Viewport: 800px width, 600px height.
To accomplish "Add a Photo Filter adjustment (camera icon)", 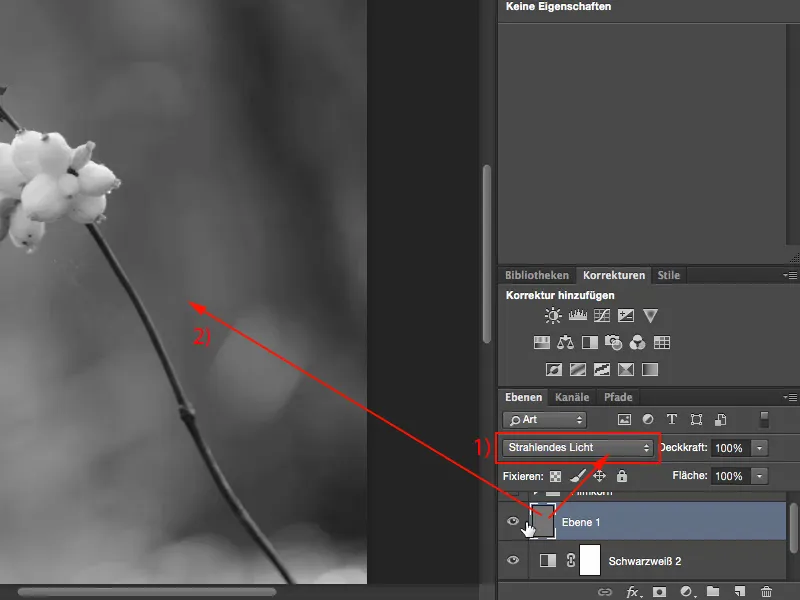I will click(613, 342).
